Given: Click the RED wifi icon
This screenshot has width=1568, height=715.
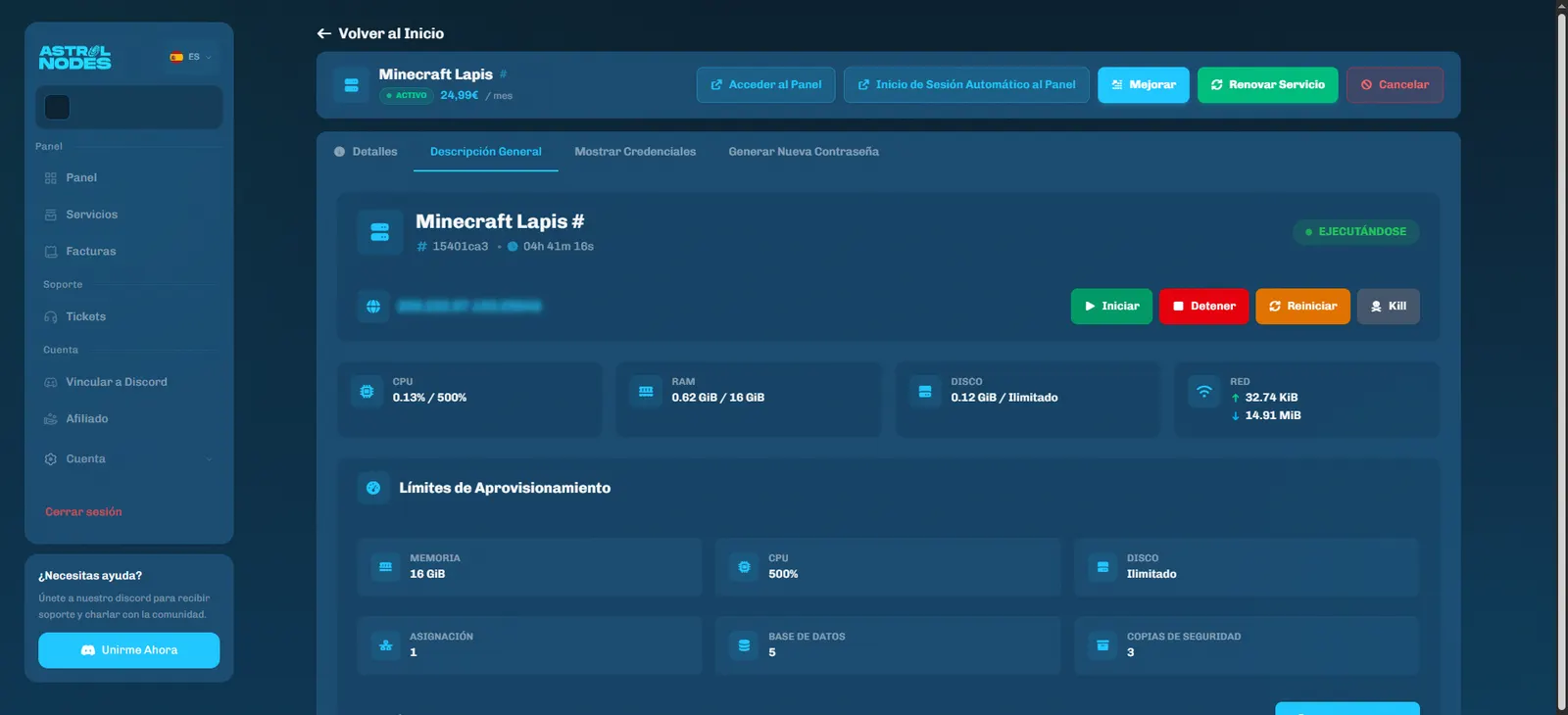Looking at the screenshot, I should click(1204, 392).
